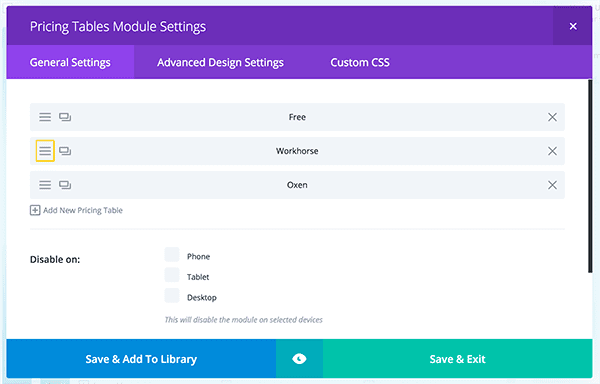600x384 pixels.
Task: Duplicate the Free pricing table
Action: [65, 117]
